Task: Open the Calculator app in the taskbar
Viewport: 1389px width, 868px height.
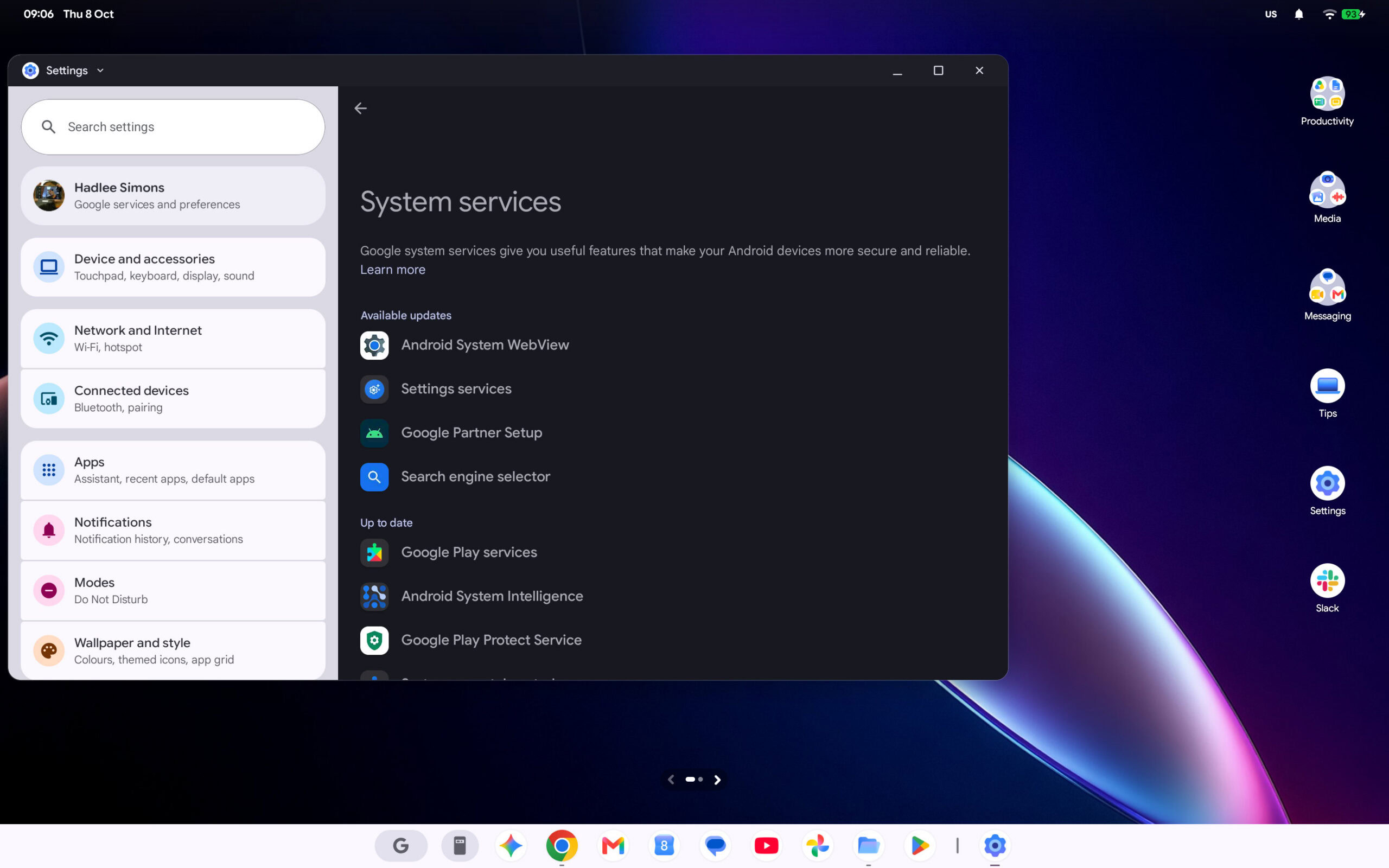Action: [460, 845]
